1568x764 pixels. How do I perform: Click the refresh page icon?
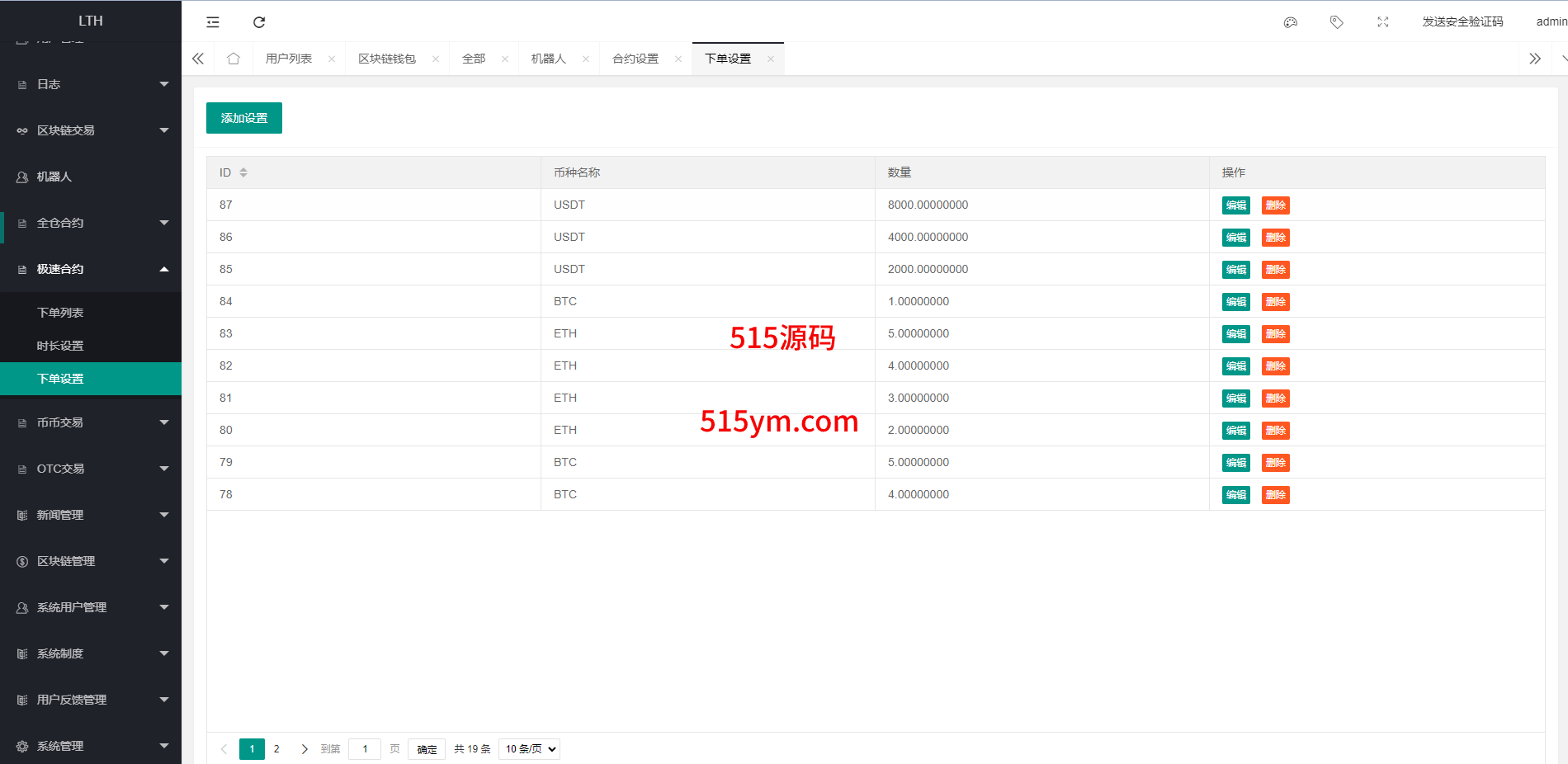[259, 22]
